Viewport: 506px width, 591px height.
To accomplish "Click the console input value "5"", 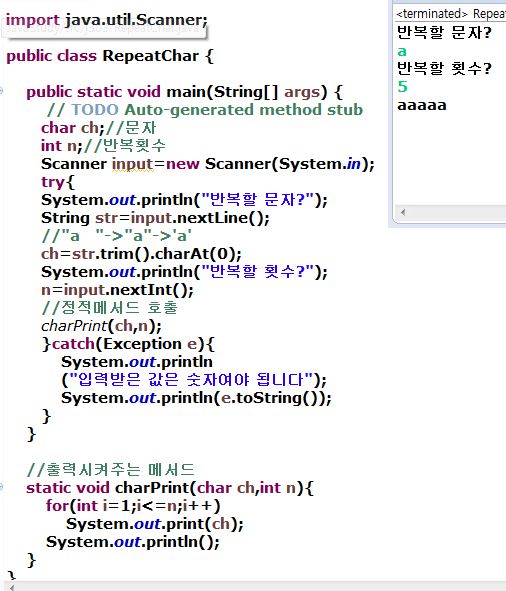I will click(x=403, y=87).
